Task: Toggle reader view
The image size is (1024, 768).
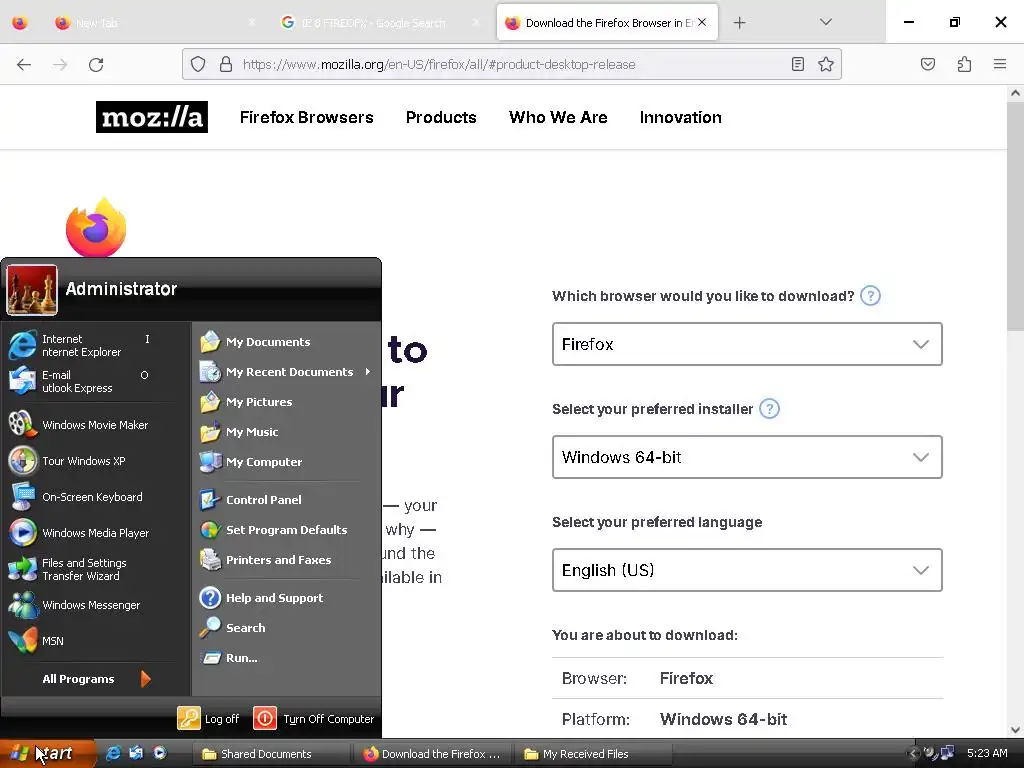Action: point(797,64)
